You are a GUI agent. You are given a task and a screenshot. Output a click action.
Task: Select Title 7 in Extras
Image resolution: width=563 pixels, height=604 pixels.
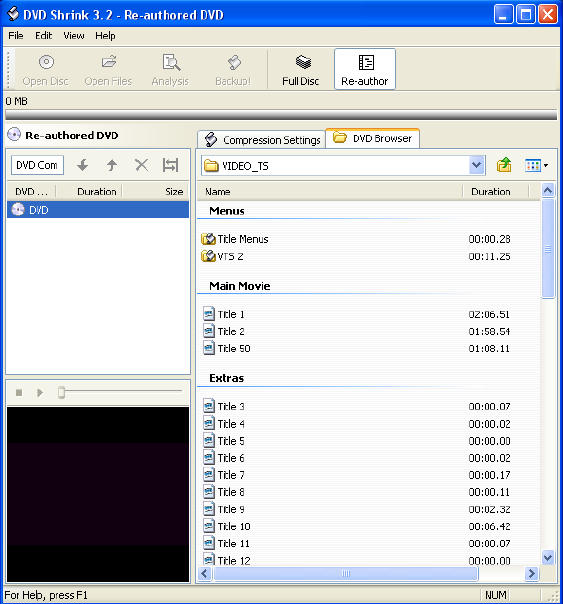(224, 475)
